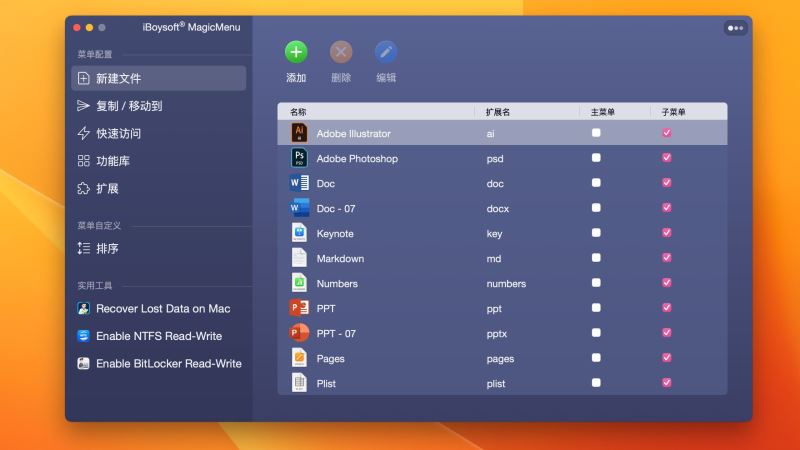Click the paper plane icon beside 复制 / 移动到
The width and height of the screenshot is (800, 450).
(83, 106)
